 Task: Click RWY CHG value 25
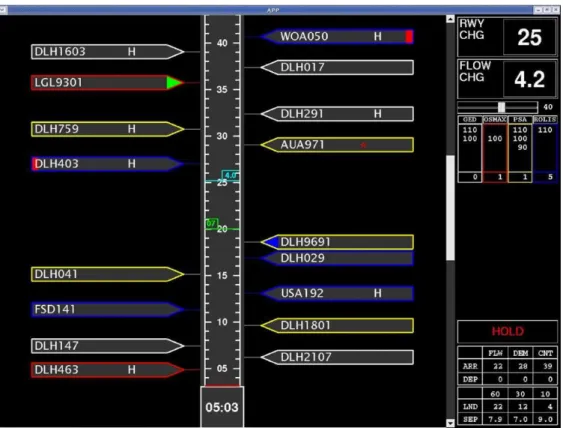[x=530, y=37]
